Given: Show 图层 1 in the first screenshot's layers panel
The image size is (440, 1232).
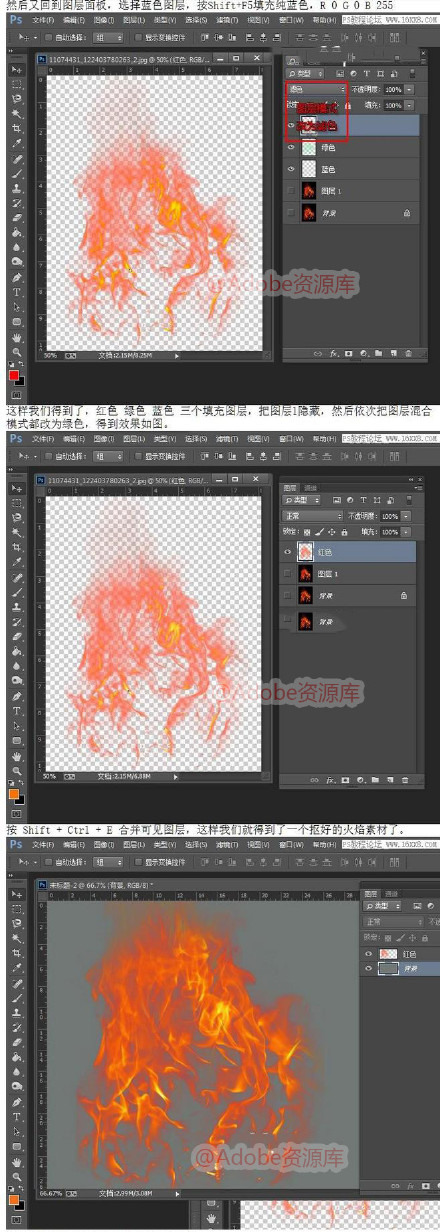Looking at the screenshot, I should click(291, 190).
